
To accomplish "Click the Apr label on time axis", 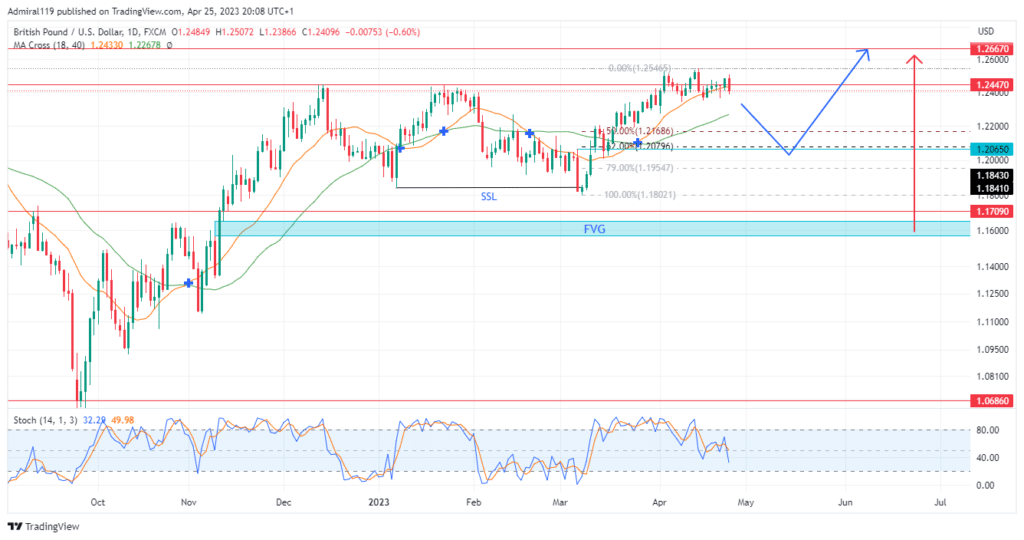I will [x=660, y=502].
